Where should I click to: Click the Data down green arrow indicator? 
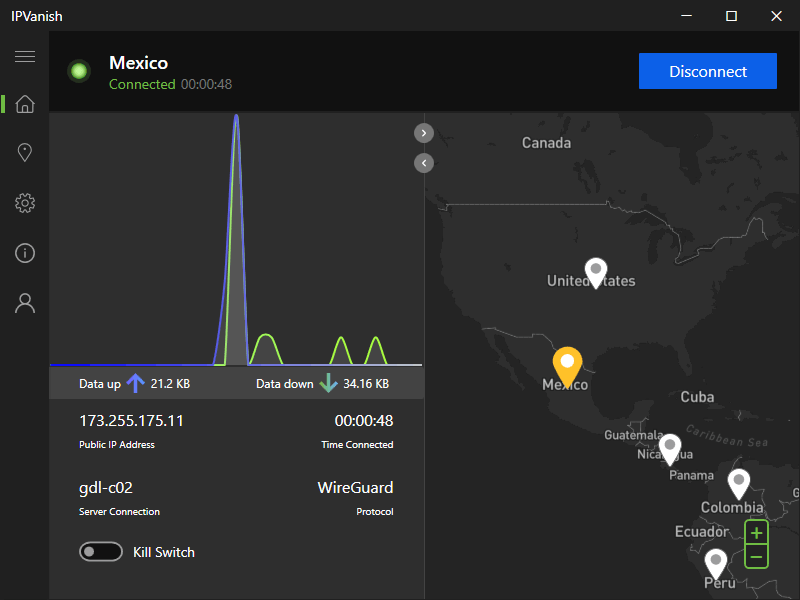pyautogui.click(x=330, y=383)
